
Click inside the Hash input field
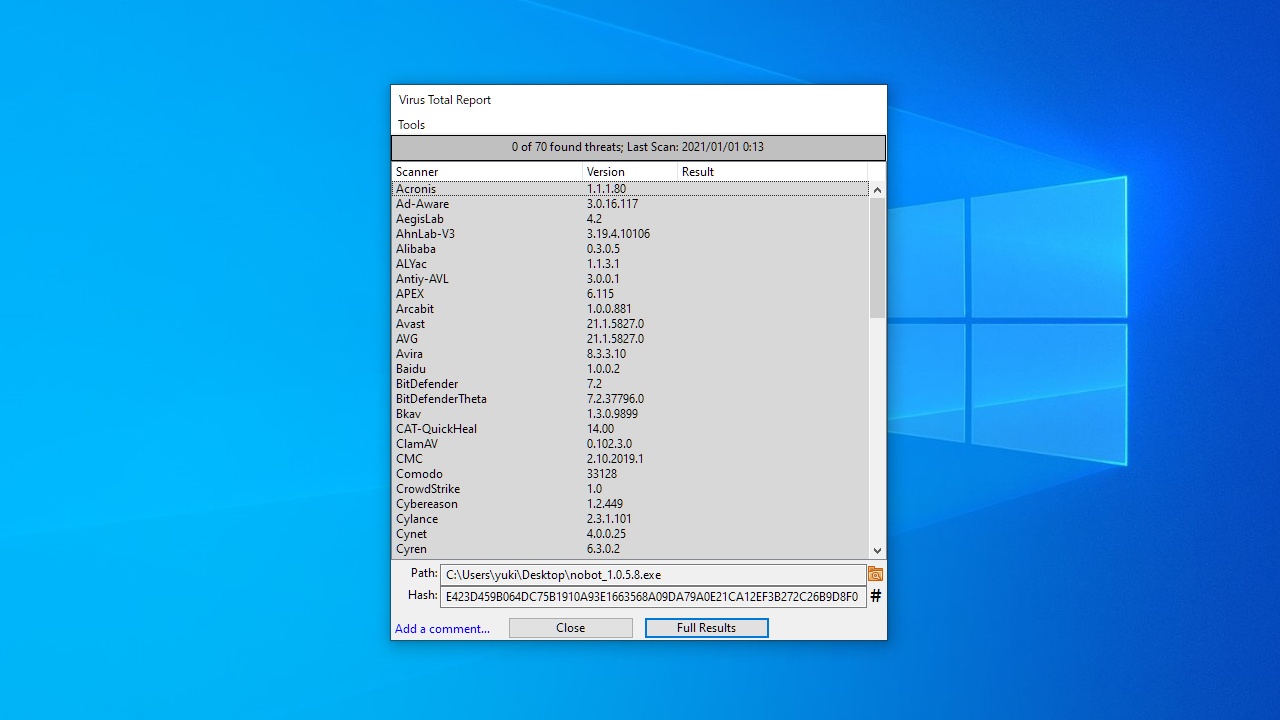(653, 597)
